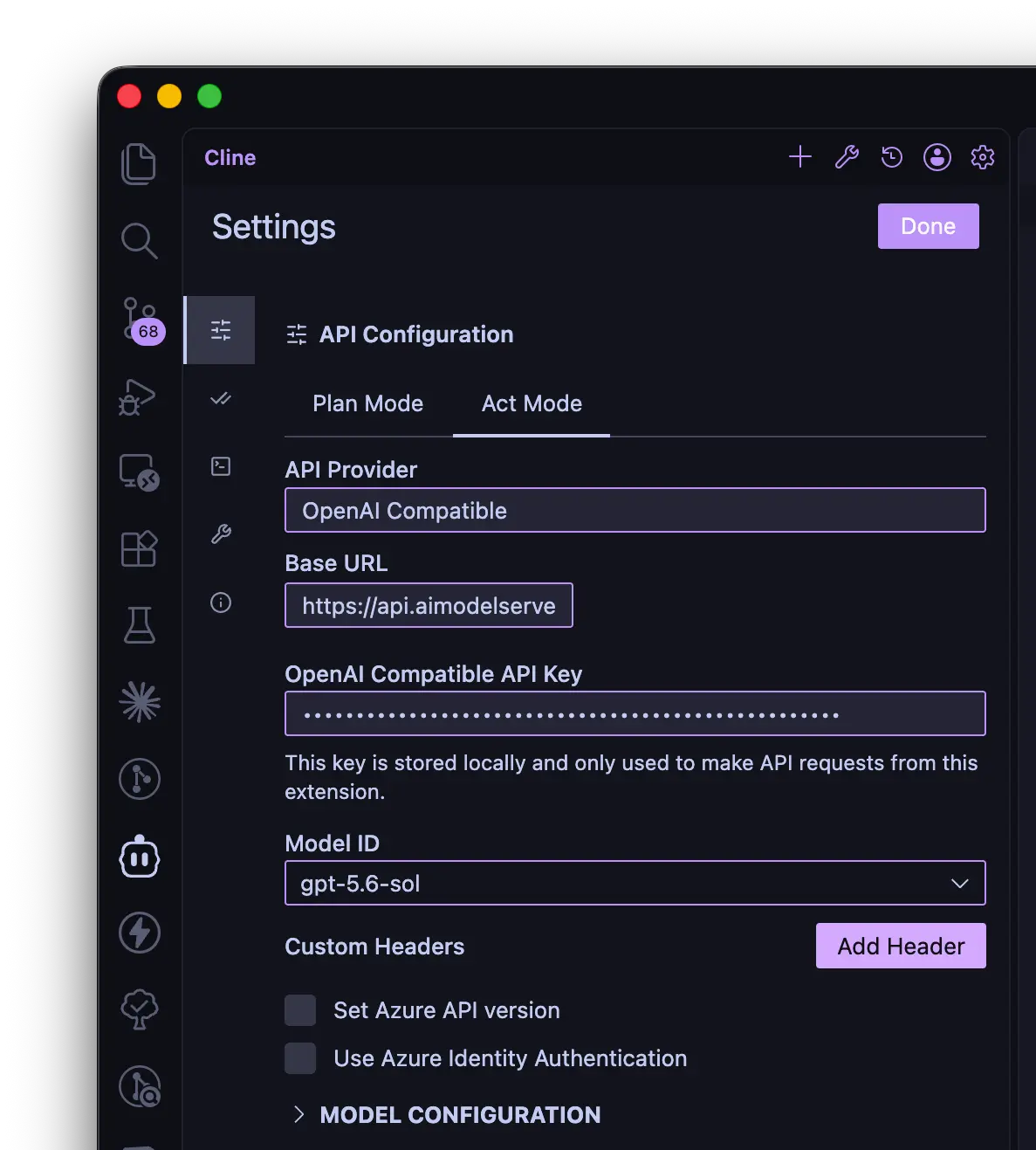The image size is (1036, 1150).
Task: Open the starburst asterisk icon in the activity bar
Action: [140, 702]
